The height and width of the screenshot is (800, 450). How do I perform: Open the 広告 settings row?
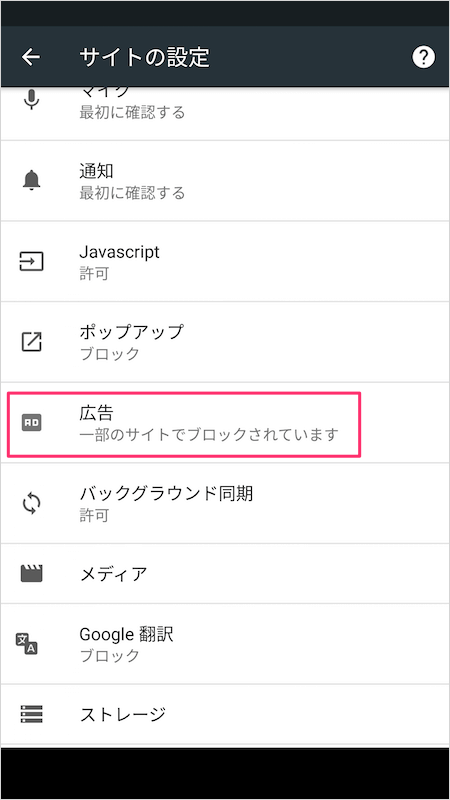(x=225, y=423)
